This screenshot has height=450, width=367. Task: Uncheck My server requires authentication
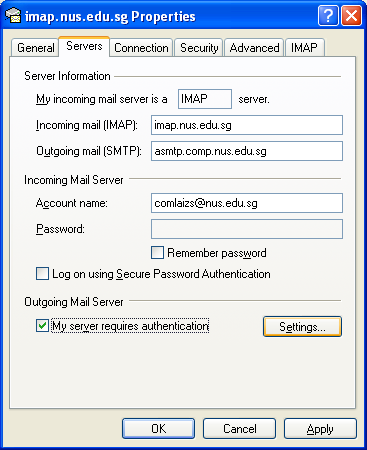pyautogui.click(x=42, y=326)
